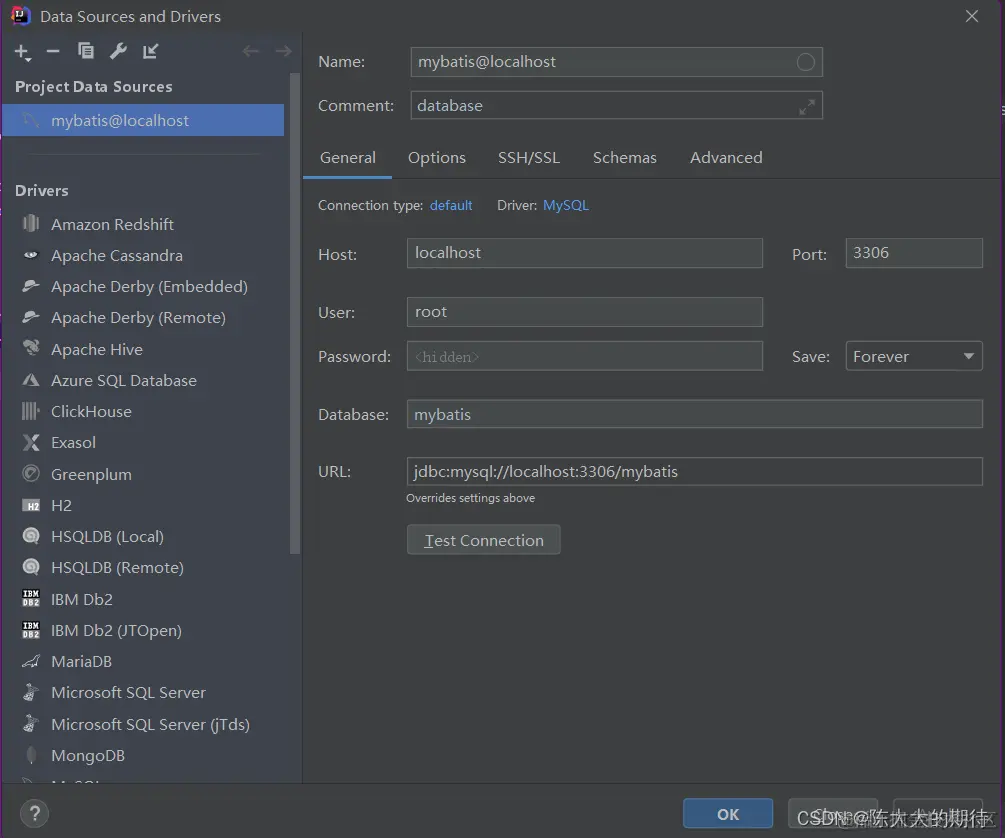Select mybatis@localhost in Project Data Sources
1005x838 pixels.
point(143,121)
